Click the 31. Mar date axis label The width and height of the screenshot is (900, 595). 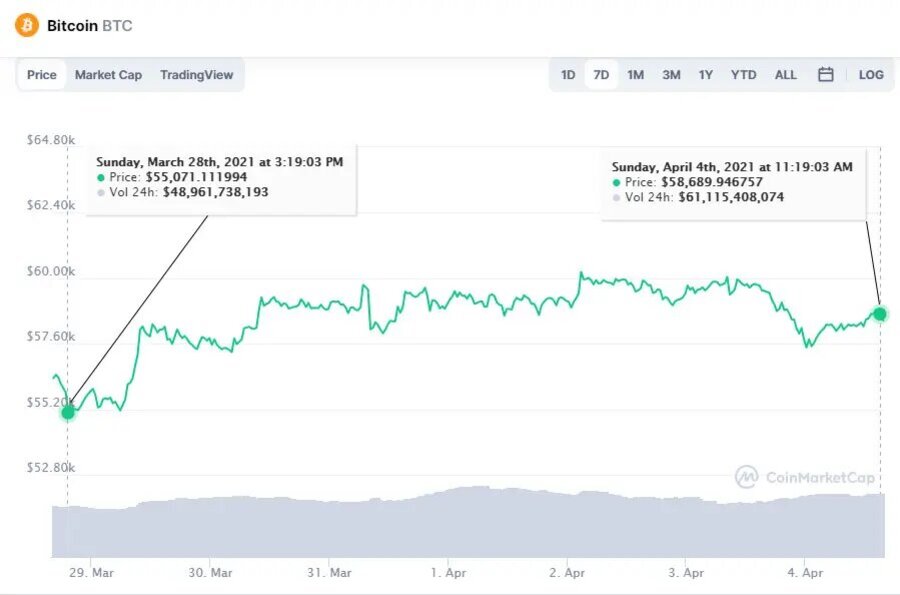[x=329, y=574]
